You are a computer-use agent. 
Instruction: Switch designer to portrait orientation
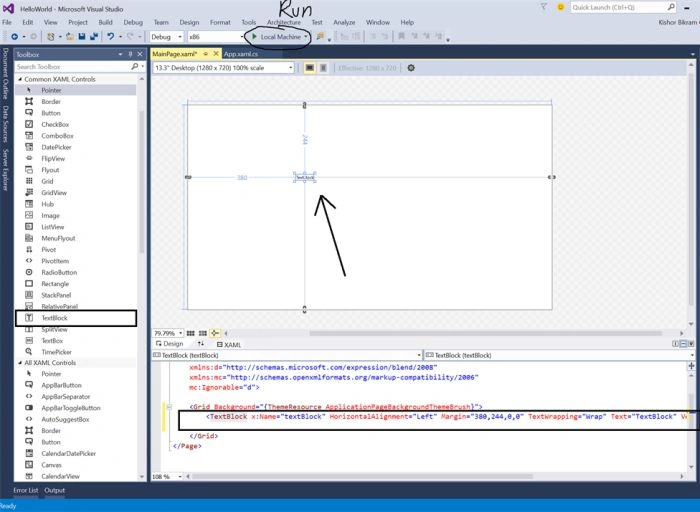pyautogui.click(x=323, y=68)
